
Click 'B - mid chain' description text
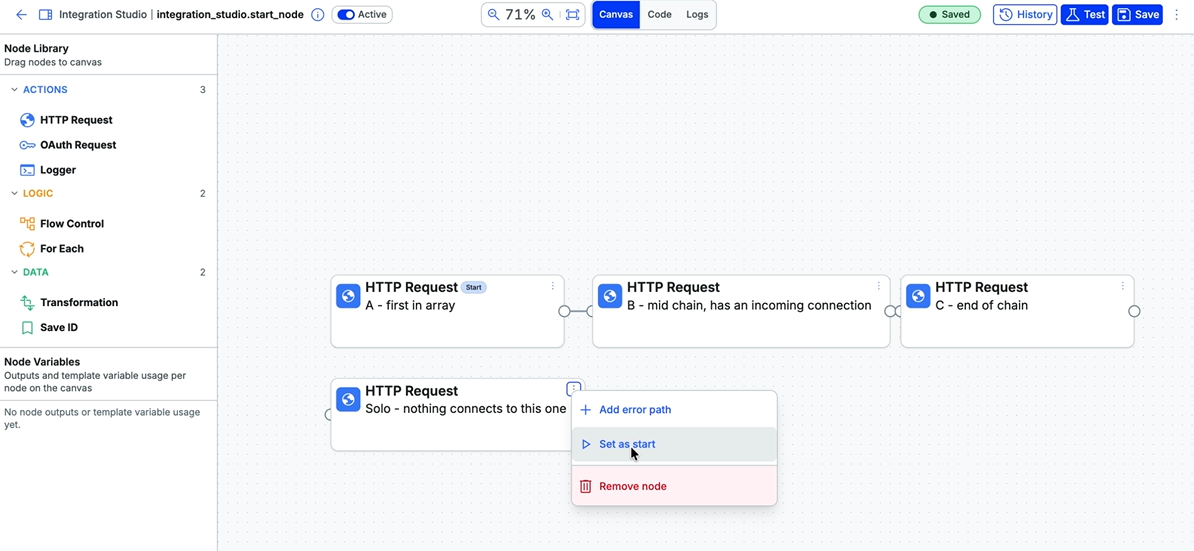749,305
